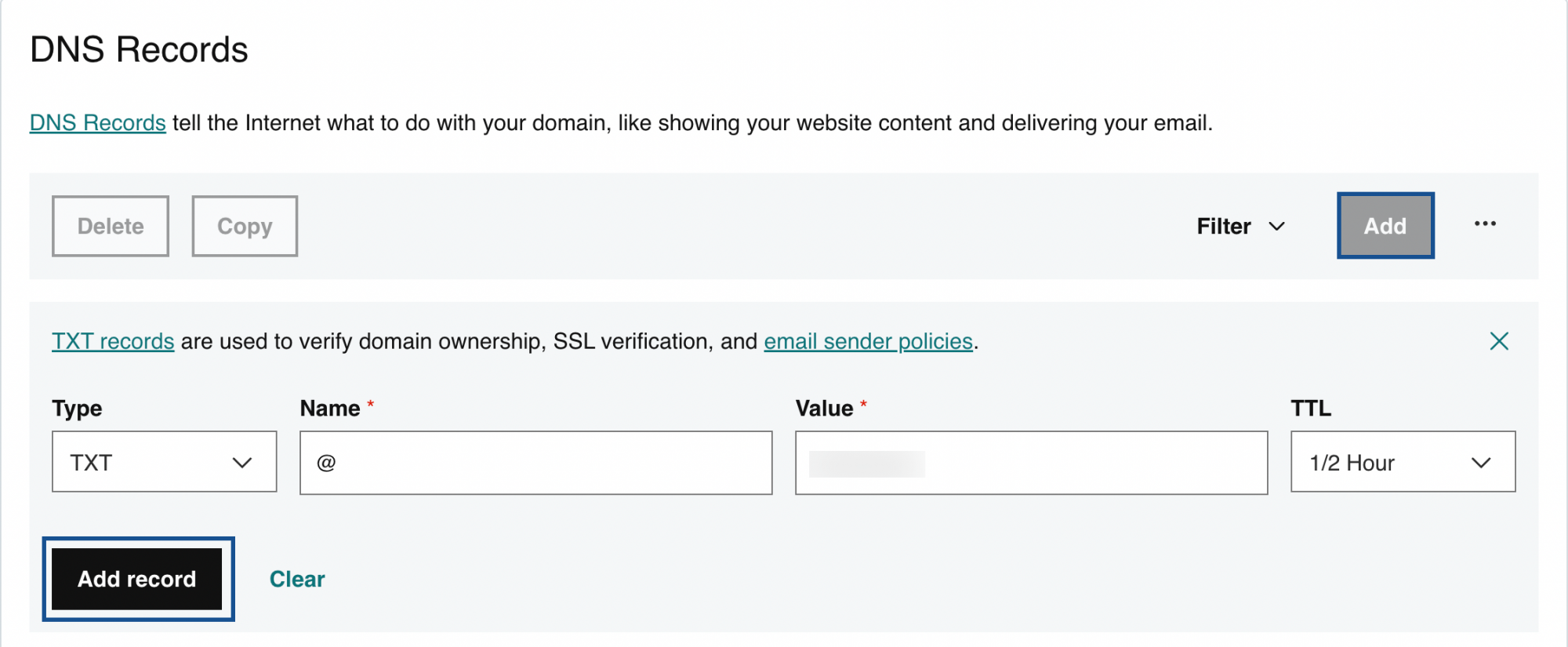Click the Value input field
Viewport: 1568px width, 647px height.
pyautogui.click(x=1031, y=462)
